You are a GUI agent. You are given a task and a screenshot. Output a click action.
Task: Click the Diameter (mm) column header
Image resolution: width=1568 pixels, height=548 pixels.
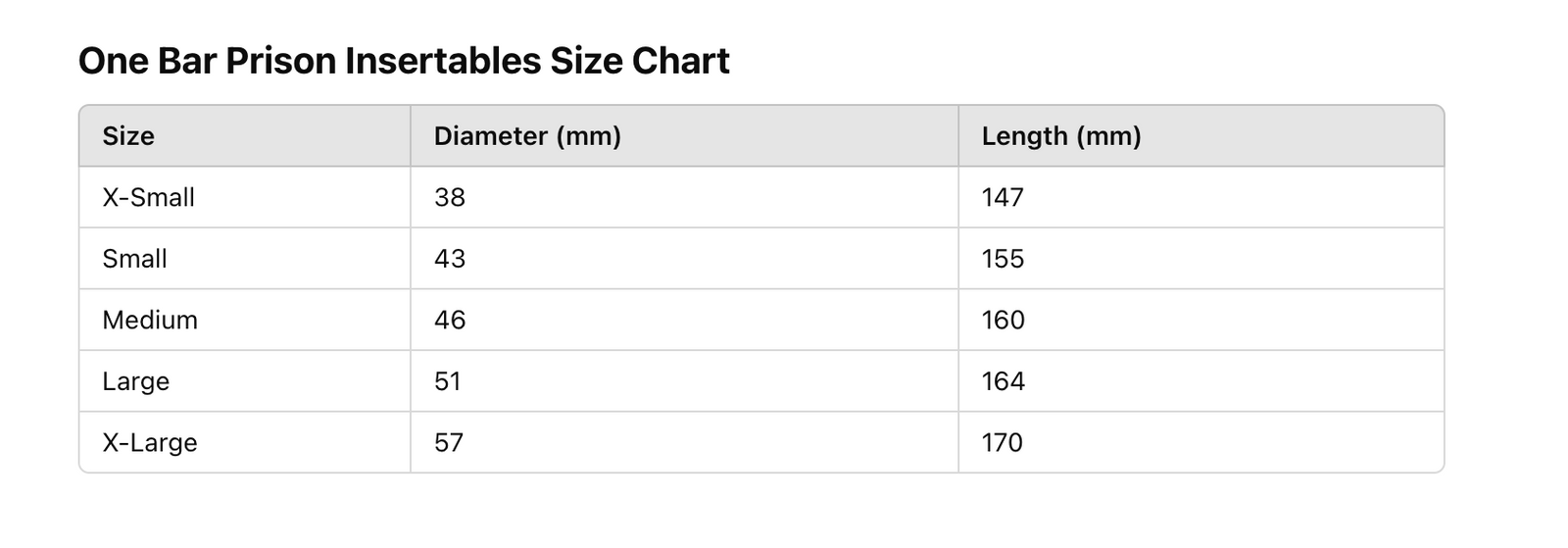tap(527, 136)
